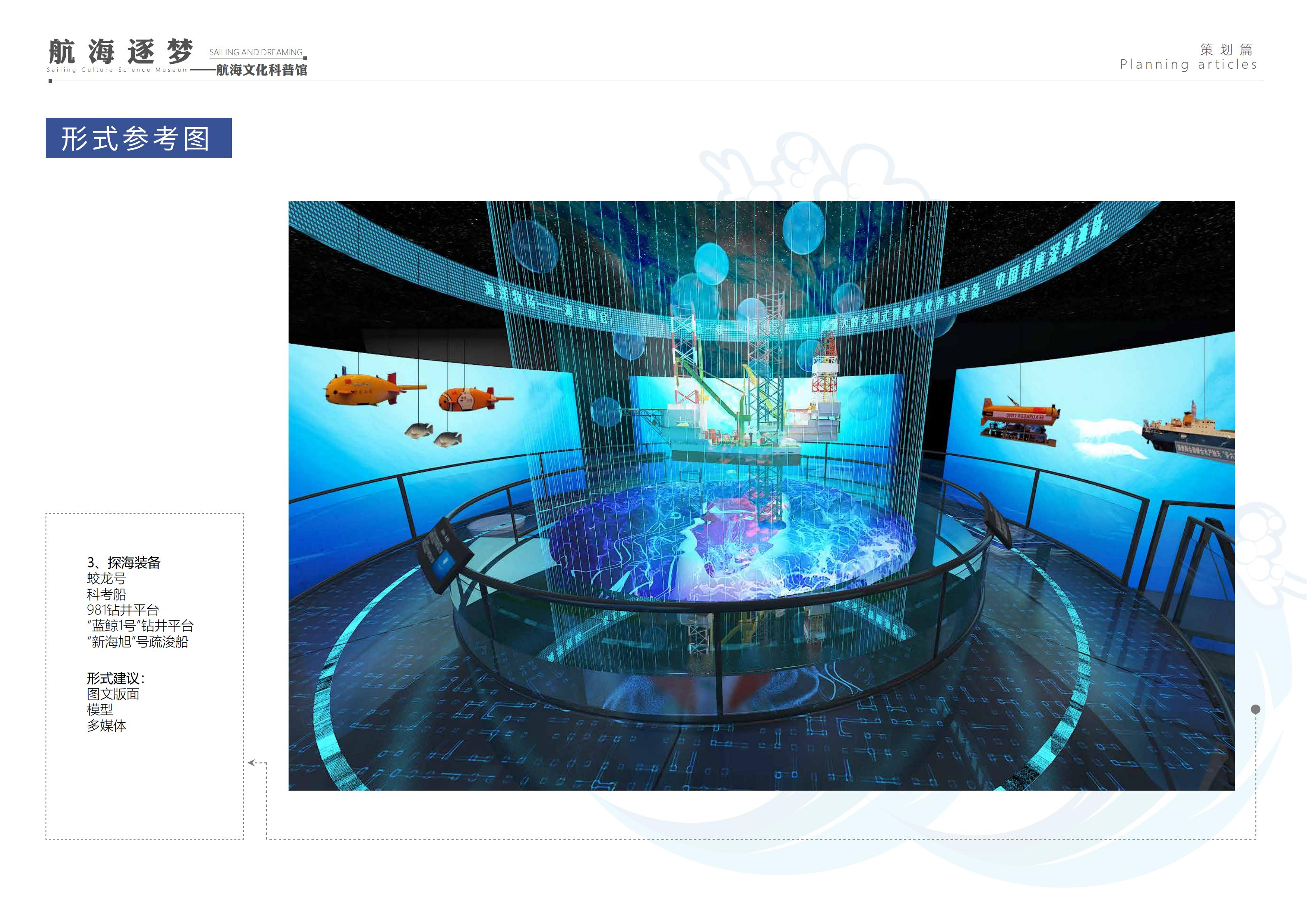Click the "新海旭"号疏浚船 list item
1307x924 pixels.
(x=137, y=642)
